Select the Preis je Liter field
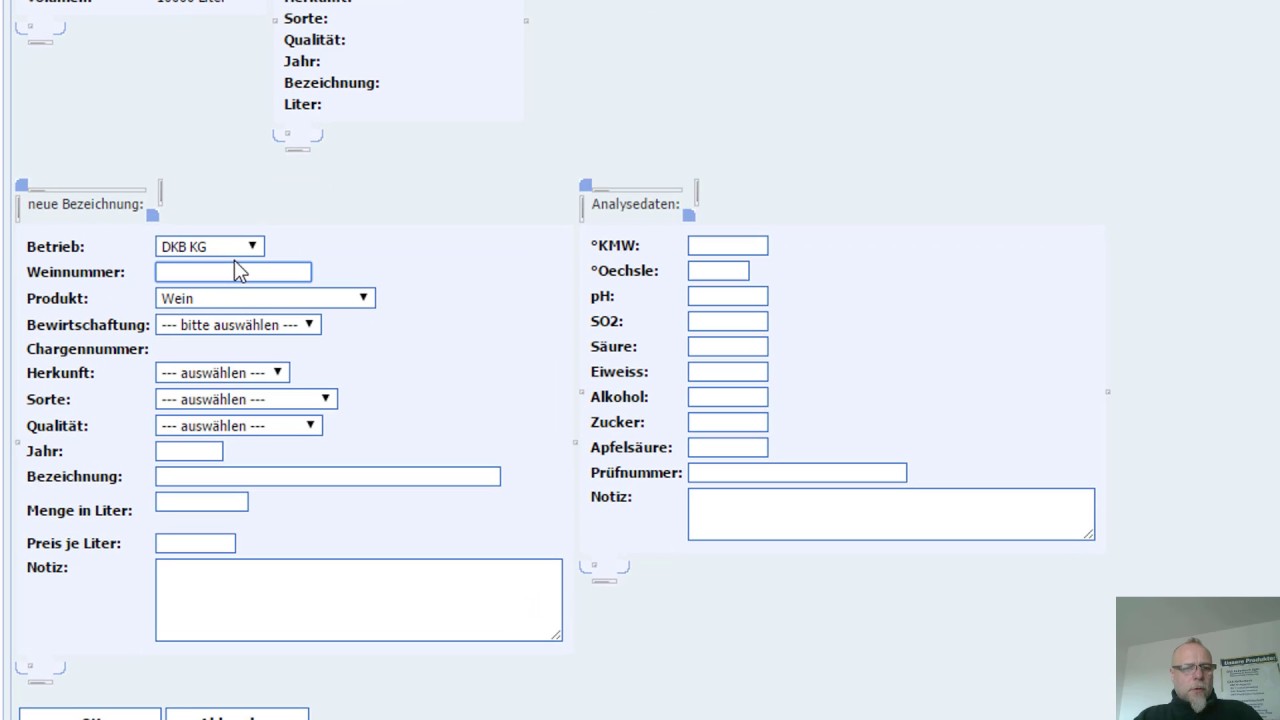1280x720 pixels. pyautogui.click(x=195, y=543)
